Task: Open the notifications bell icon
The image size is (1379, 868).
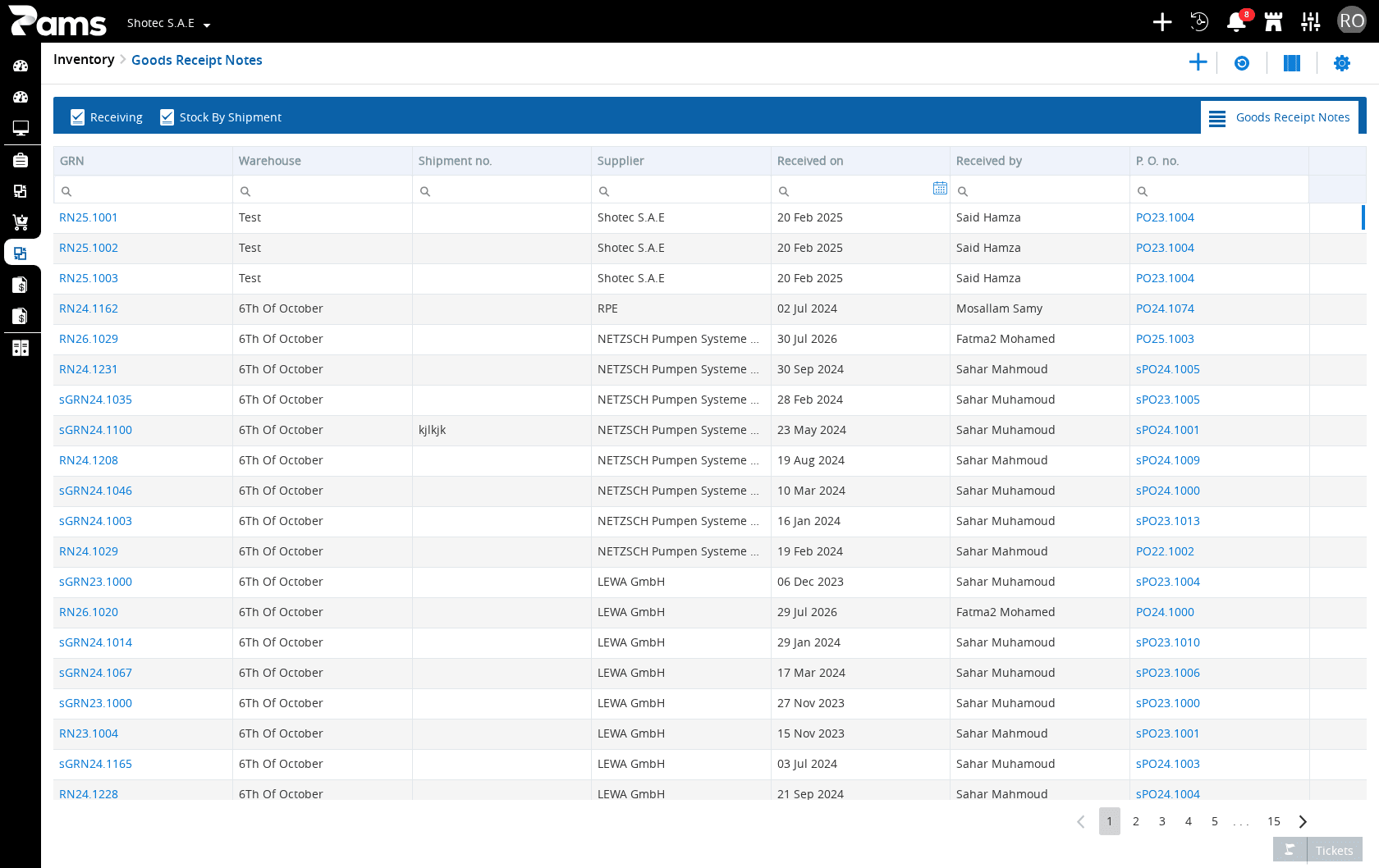Action: pyautogui.click(x=1236, y=22)
